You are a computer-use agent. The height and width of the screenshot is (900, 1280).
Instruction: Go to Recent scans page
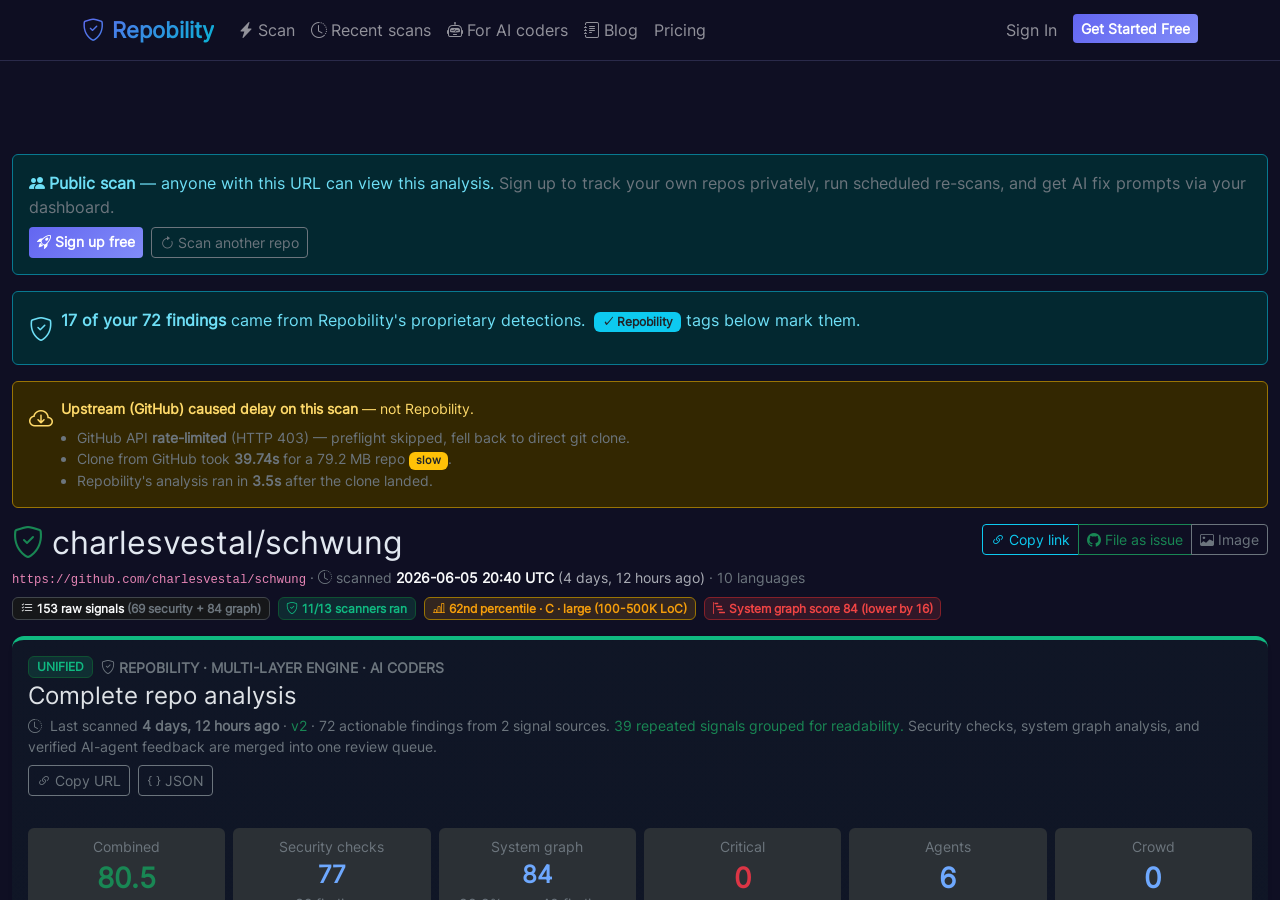(x=371, y=30)
